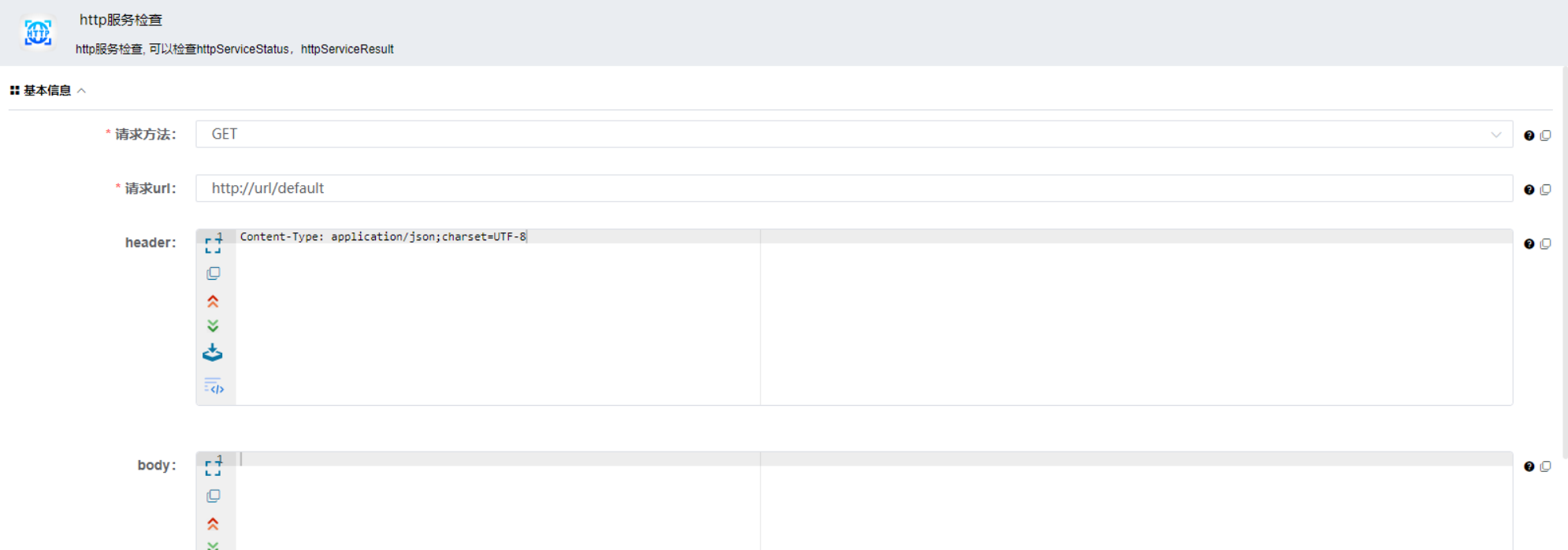Expand the body editor to fullscreen

tap(213, 466)
